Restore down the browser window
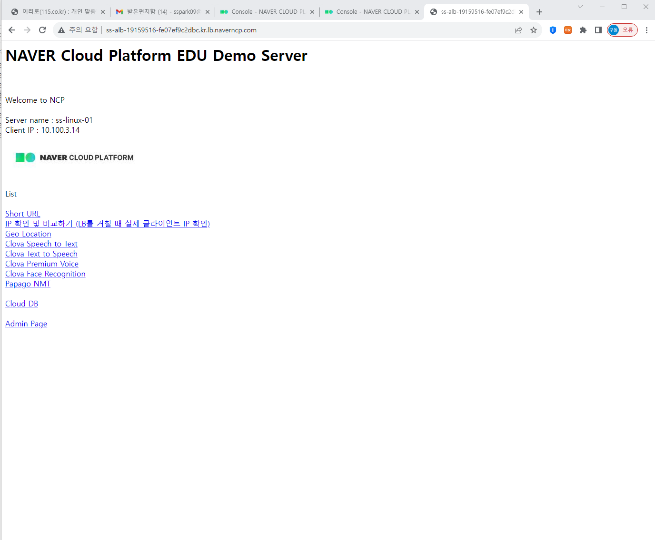655x540 pixels. (x=624, y=6)
